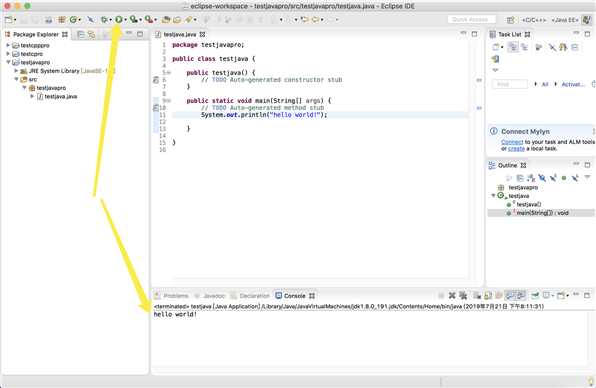Open the Debug launch dropdown arrow
This screenshot has width=596, height=388.
[x=110, y=20]
